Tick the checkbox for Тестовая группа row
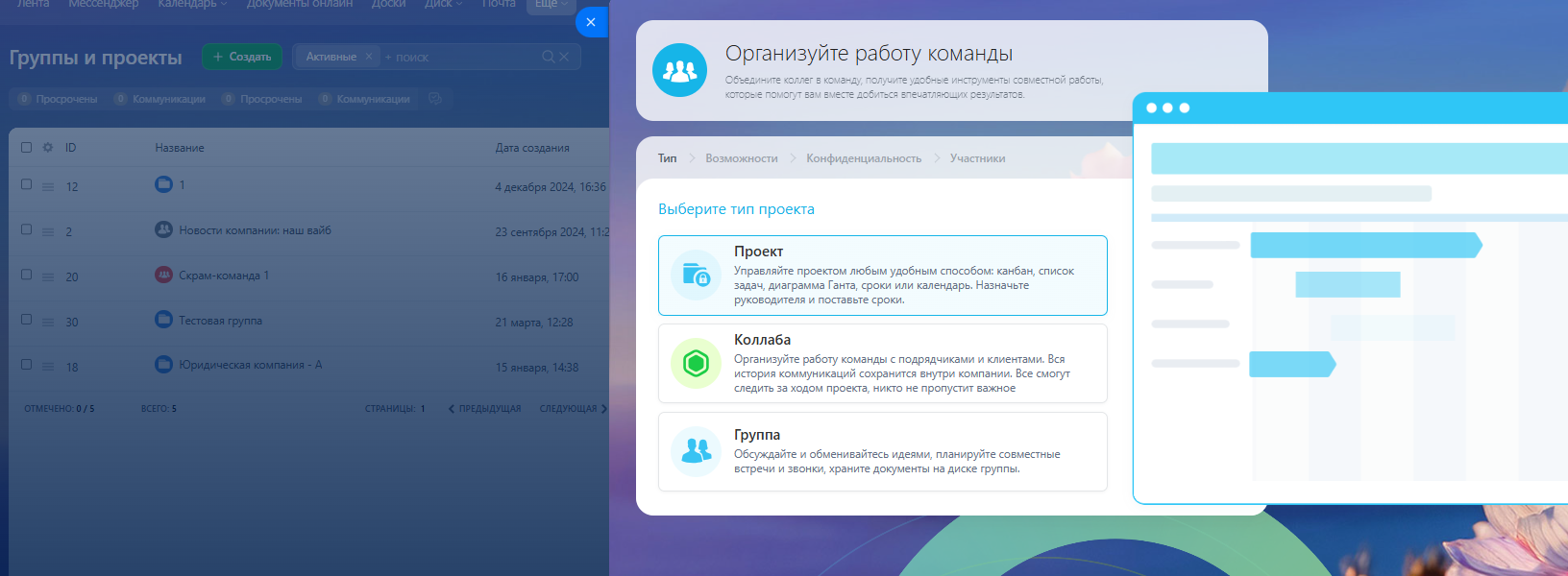Viewport: 1568px width, 576px height. pyautogui.click(x=27, y=320)
